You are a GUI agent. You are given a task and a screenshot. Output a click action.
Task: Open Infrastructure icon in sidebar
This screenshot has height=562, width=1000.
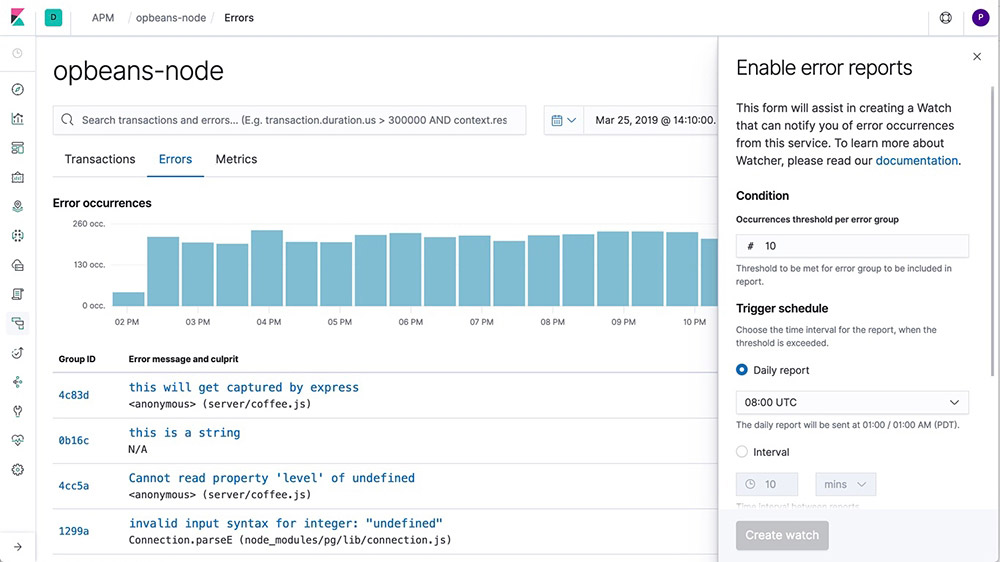coord(17,265)
